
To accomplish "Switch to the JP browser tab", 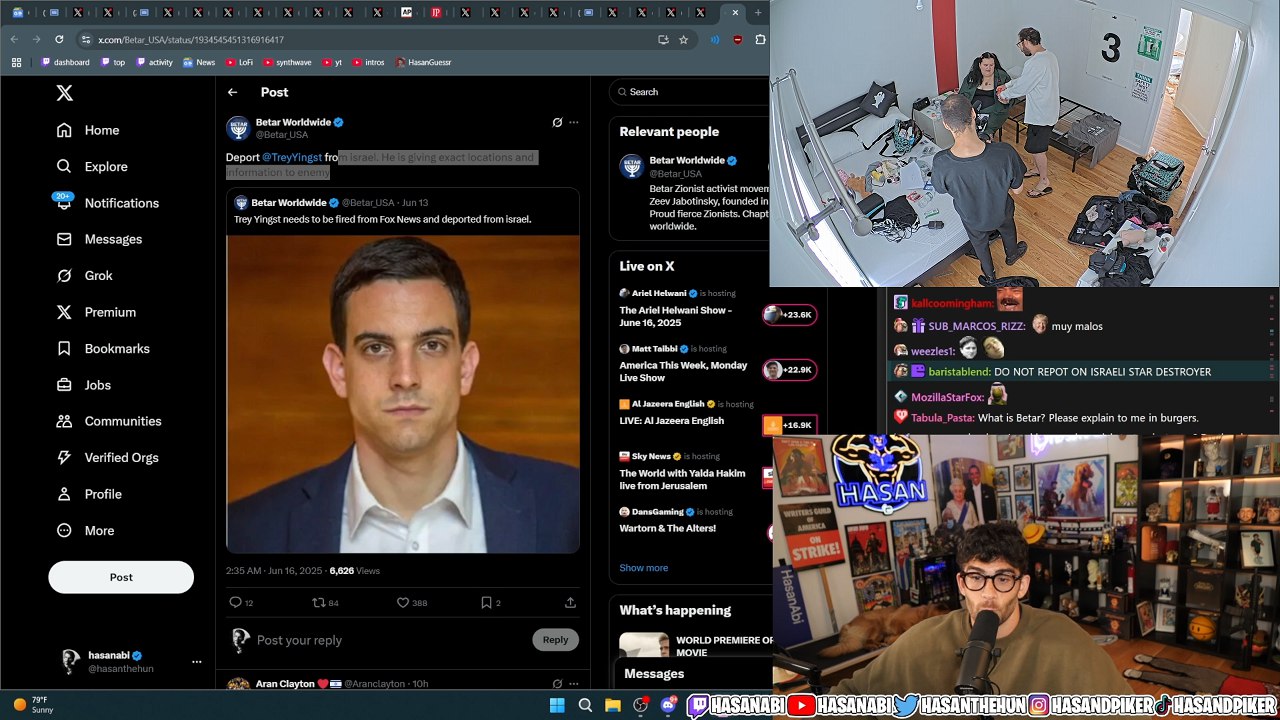I will pyautogui.click(x=436, y=13).
